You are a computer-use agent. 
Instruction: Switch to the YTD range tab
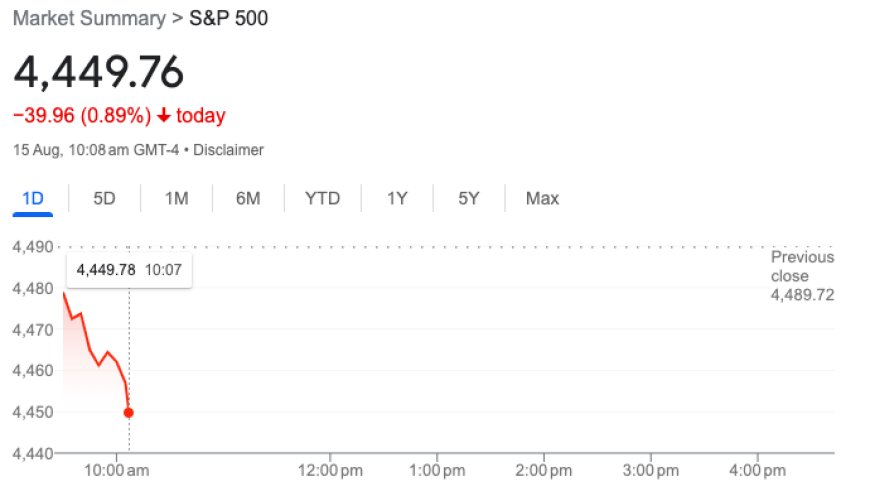(x=323, y=198)
